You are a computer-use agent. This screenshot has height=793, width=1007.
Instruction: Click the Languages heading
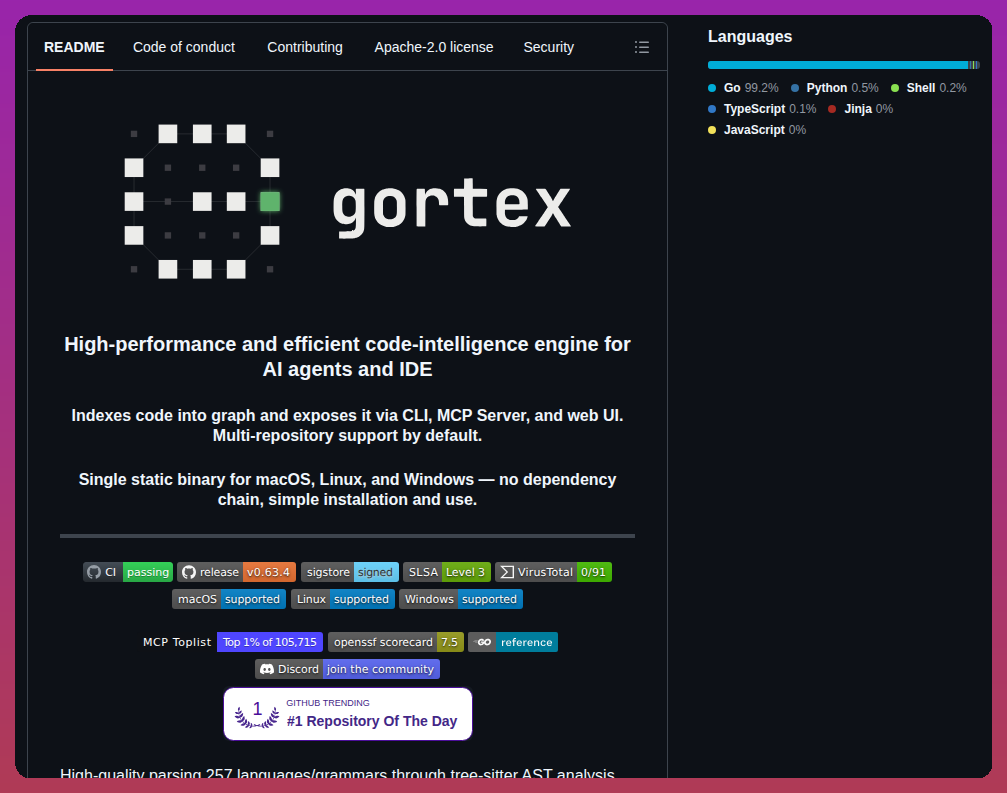pyautogui.click(x=749, y=37)
